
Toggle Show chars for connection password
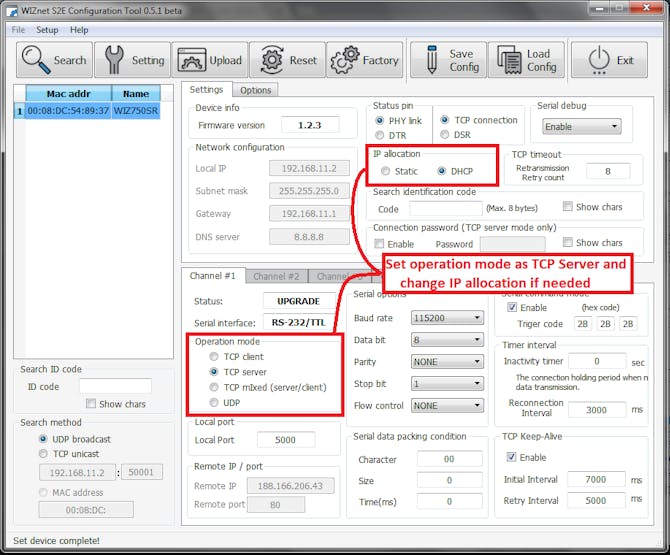pos(567,242)
